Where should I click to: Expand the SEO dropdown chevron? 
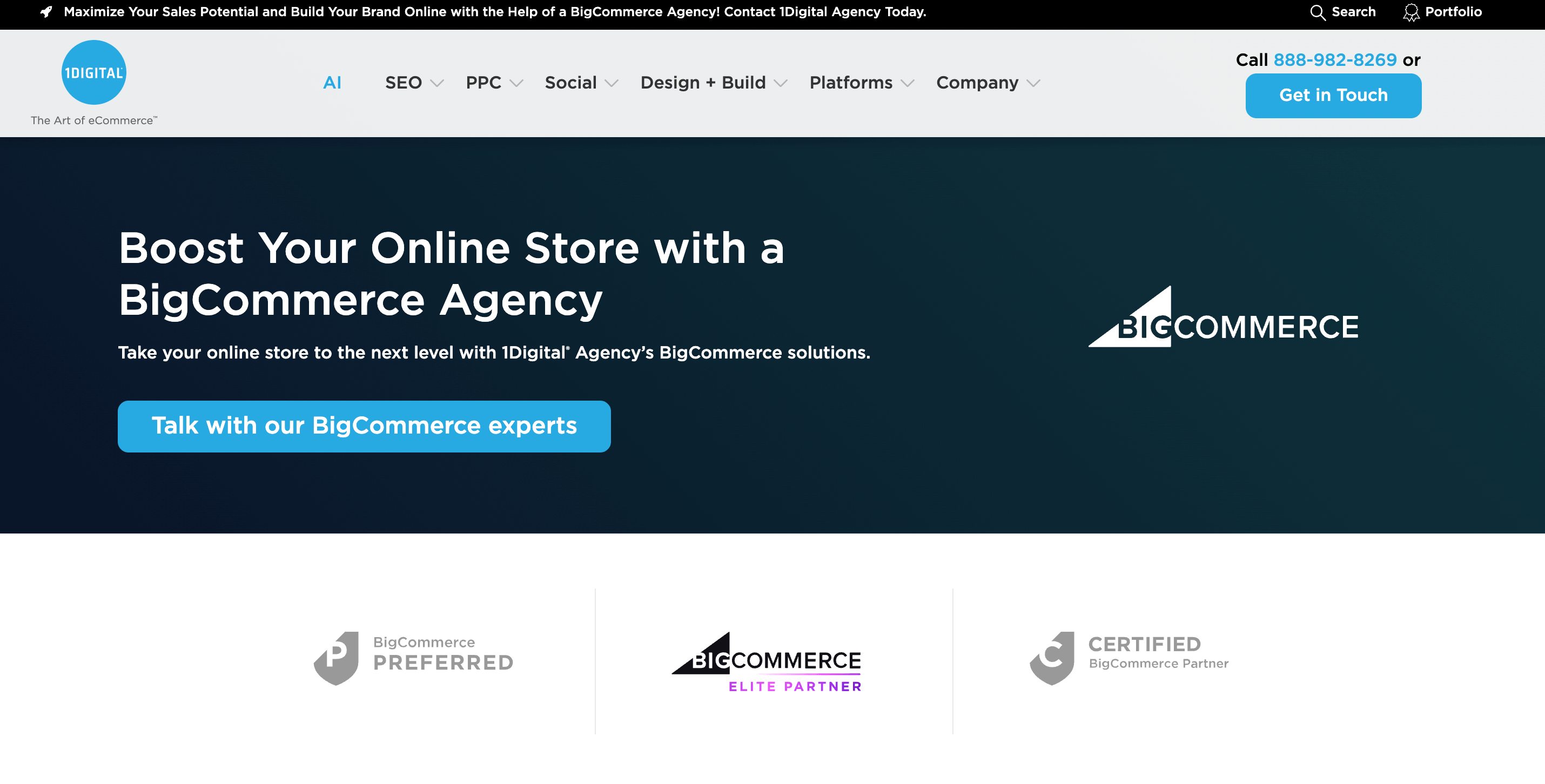coord(437,83)
